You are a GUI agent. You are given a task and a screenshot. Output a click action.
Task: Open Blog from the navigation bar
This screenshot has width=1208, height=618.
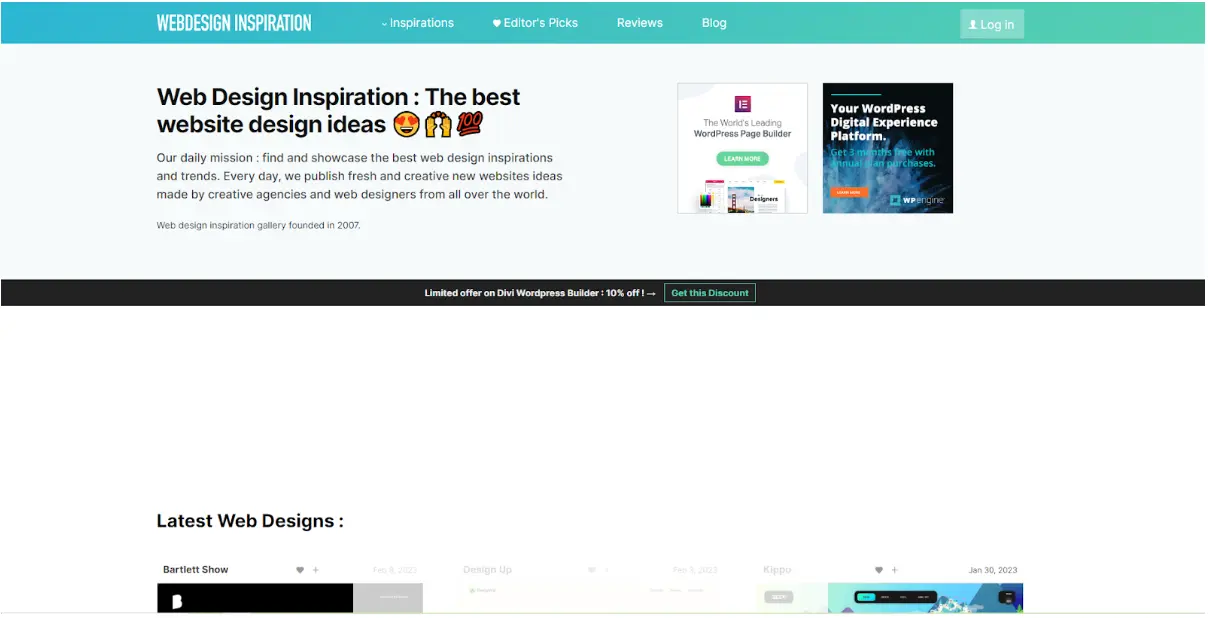(x=713, y=22)
